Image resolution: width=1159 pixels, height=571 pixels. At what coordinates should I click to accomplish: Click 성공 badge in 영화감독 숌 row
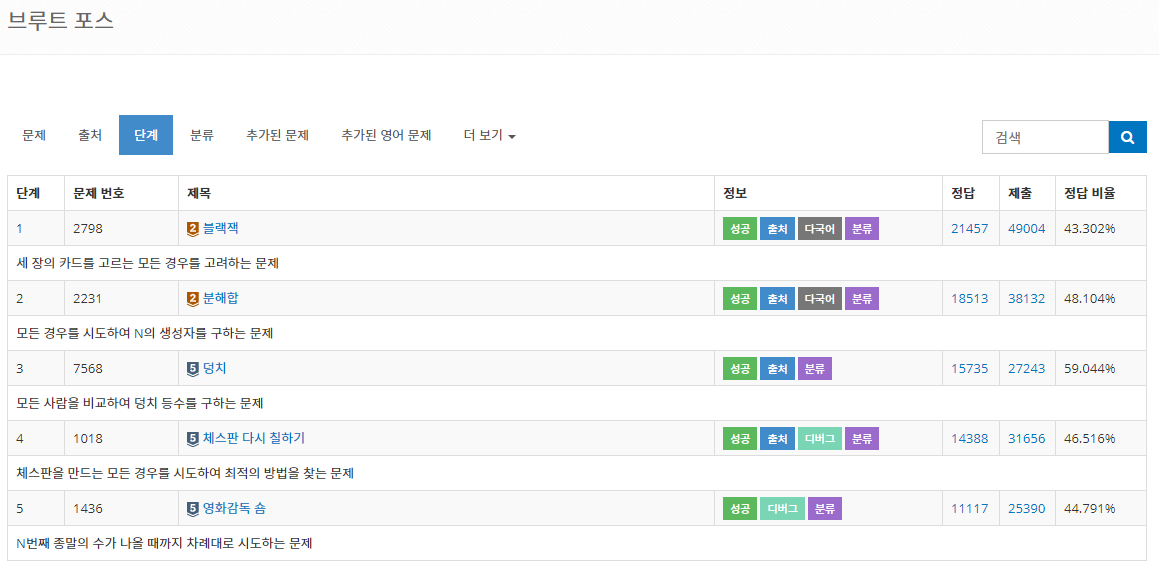tap(740, 508)
